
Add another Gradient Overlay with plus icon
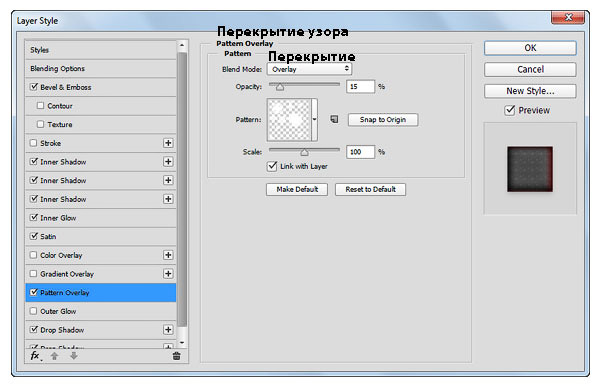point(168,274)
